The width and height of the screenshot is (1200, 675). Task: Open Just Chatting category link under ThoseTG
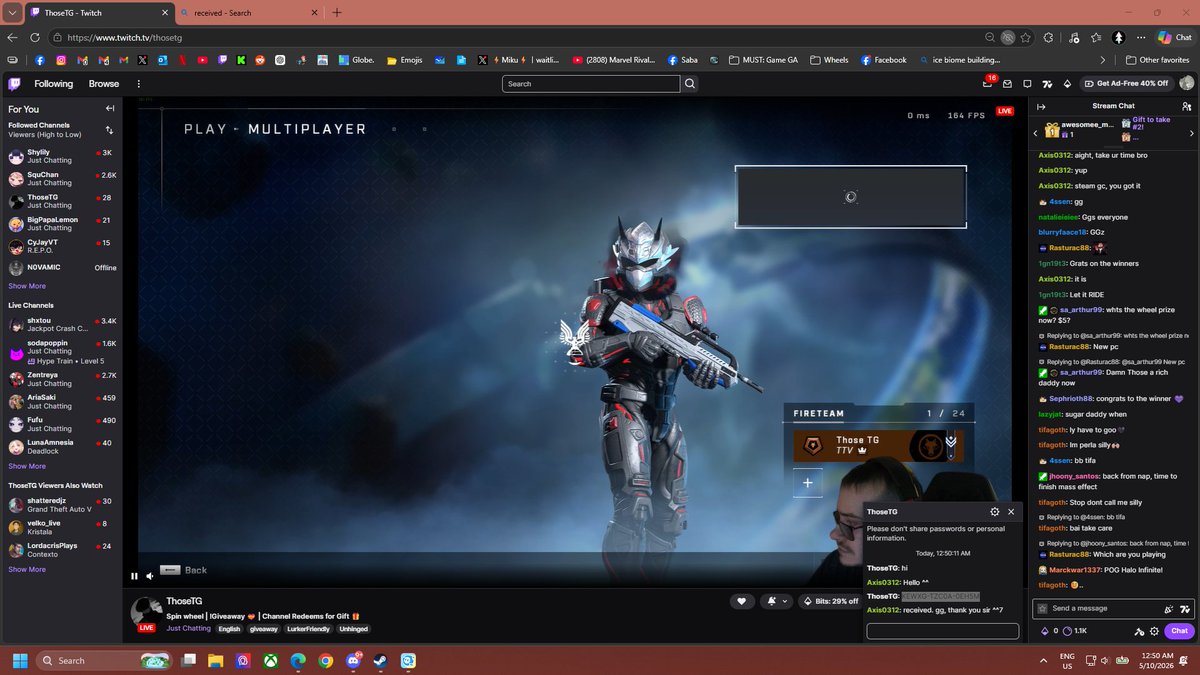[x=189, y=629]
